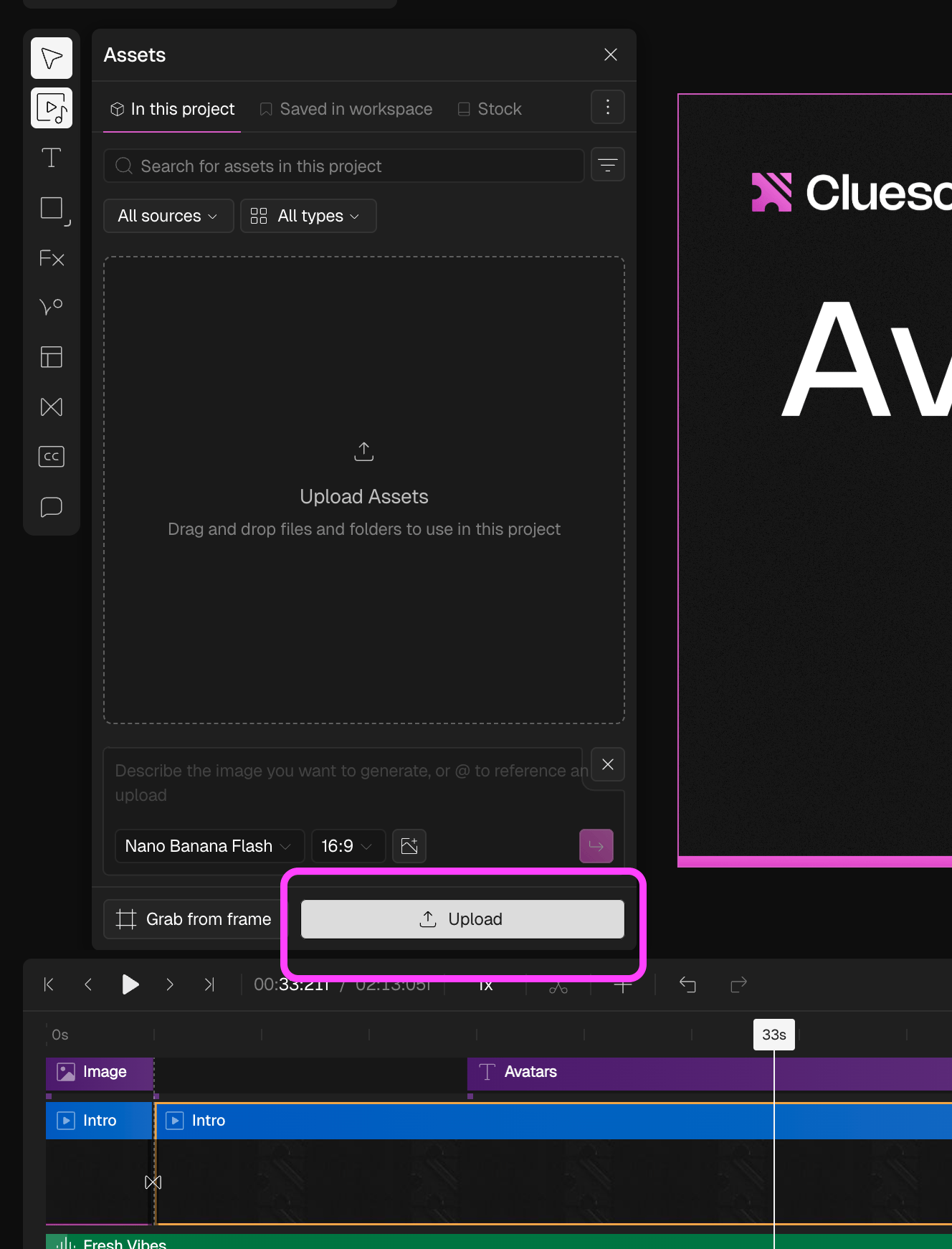Step back one frame
952x1249 pixels.
[88, 984]
